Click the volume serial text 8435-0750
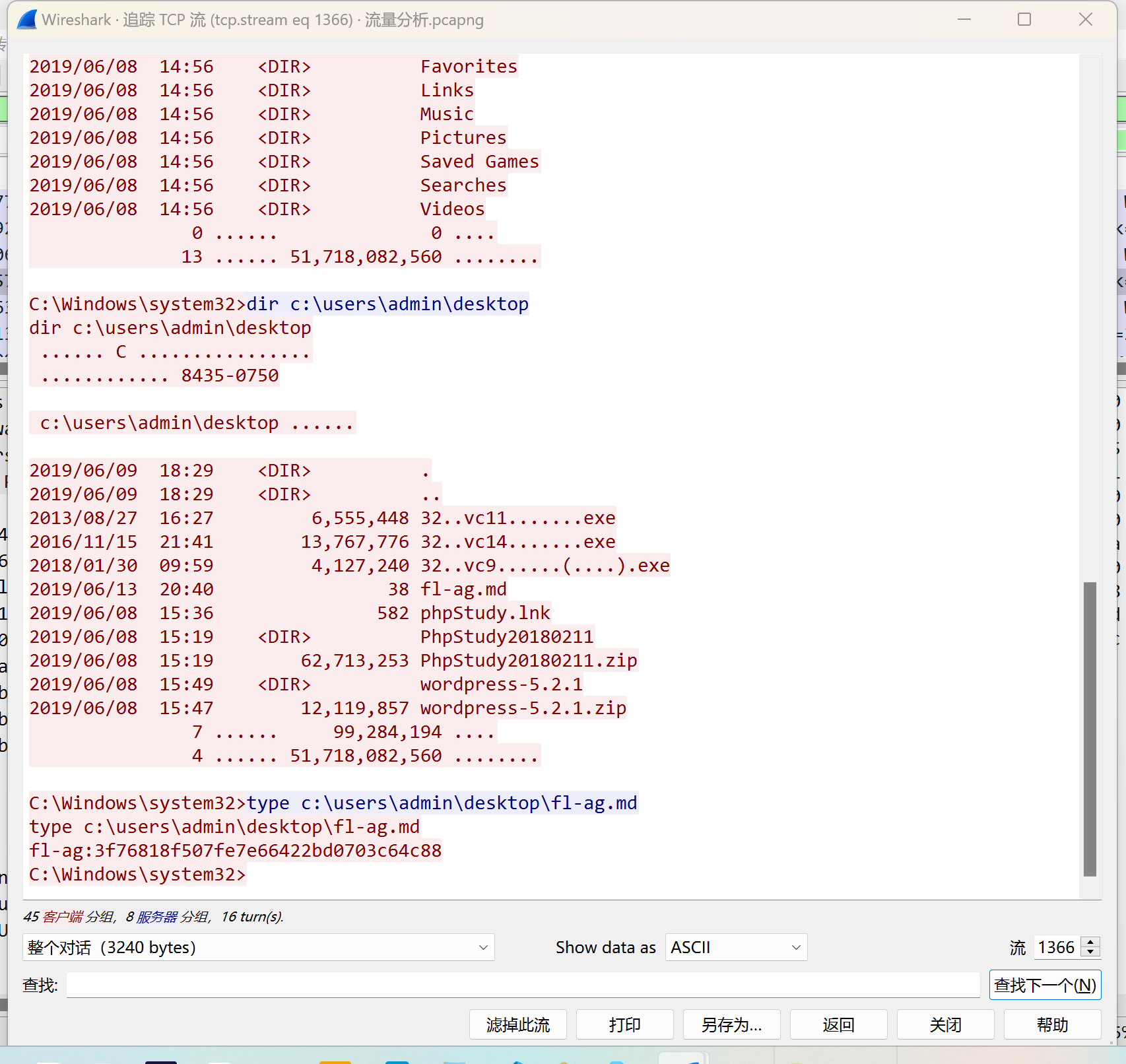 [230, 375]
